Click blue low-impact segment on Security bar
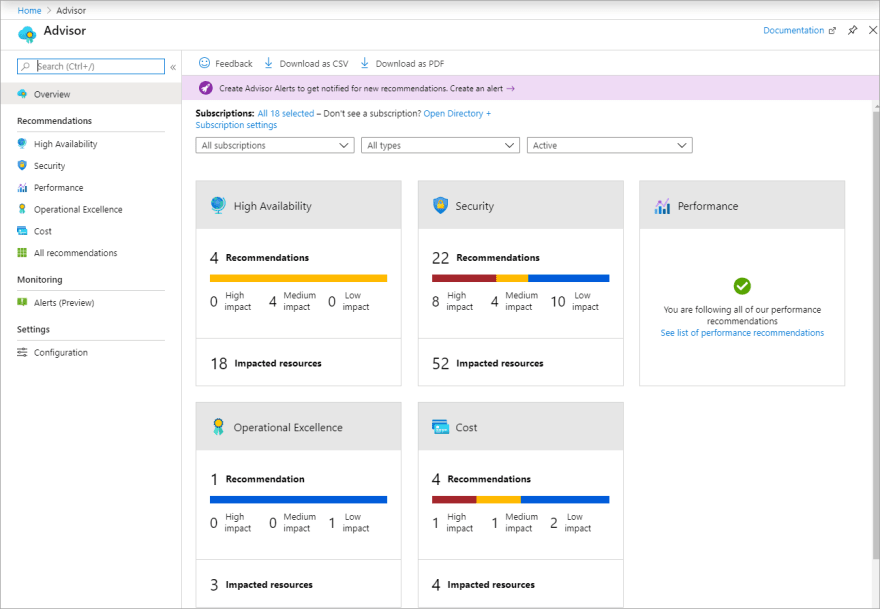 tap(569, 278)
